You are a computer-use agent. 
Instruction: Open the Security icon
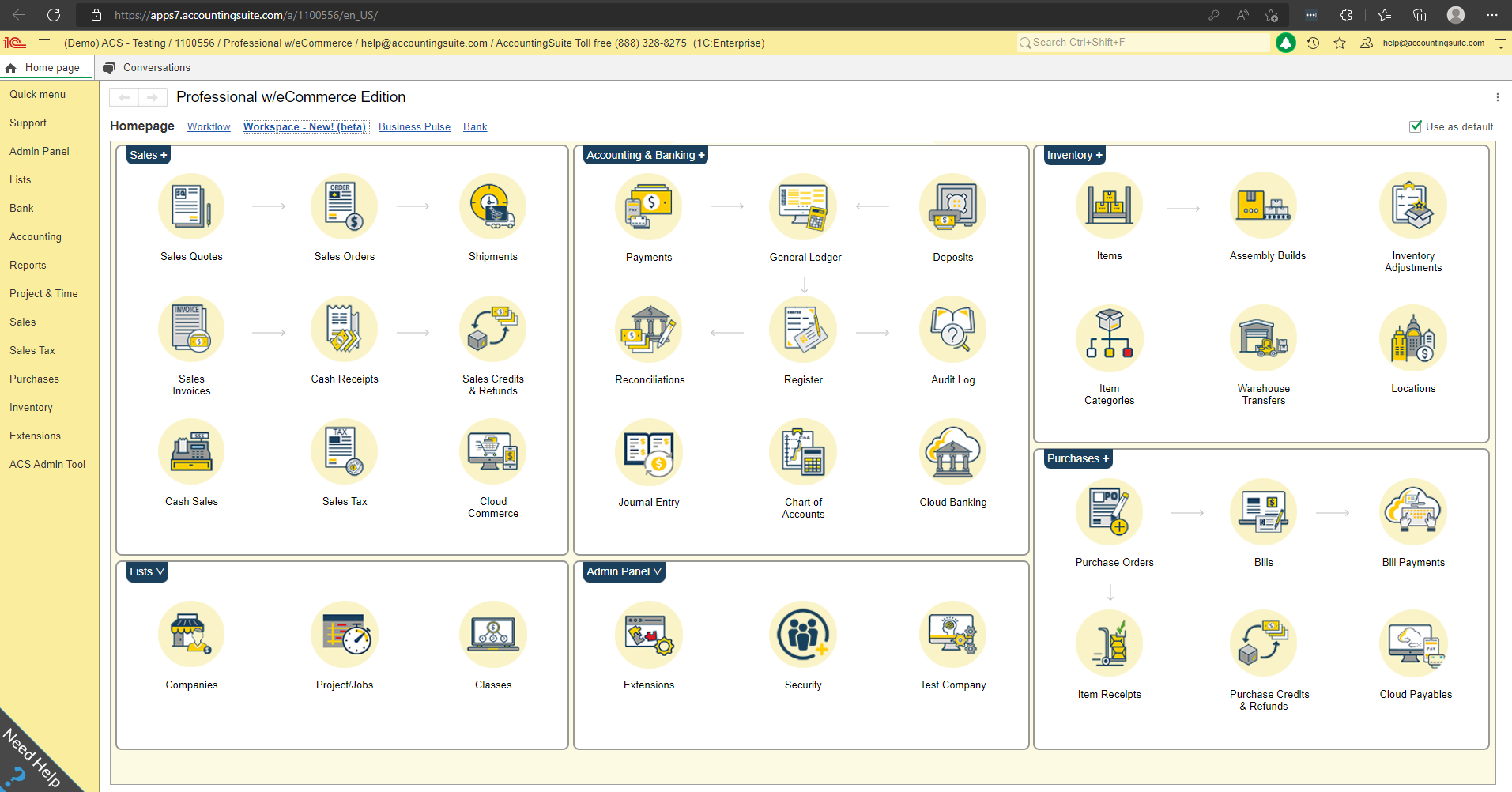click(x=803, y=634)
